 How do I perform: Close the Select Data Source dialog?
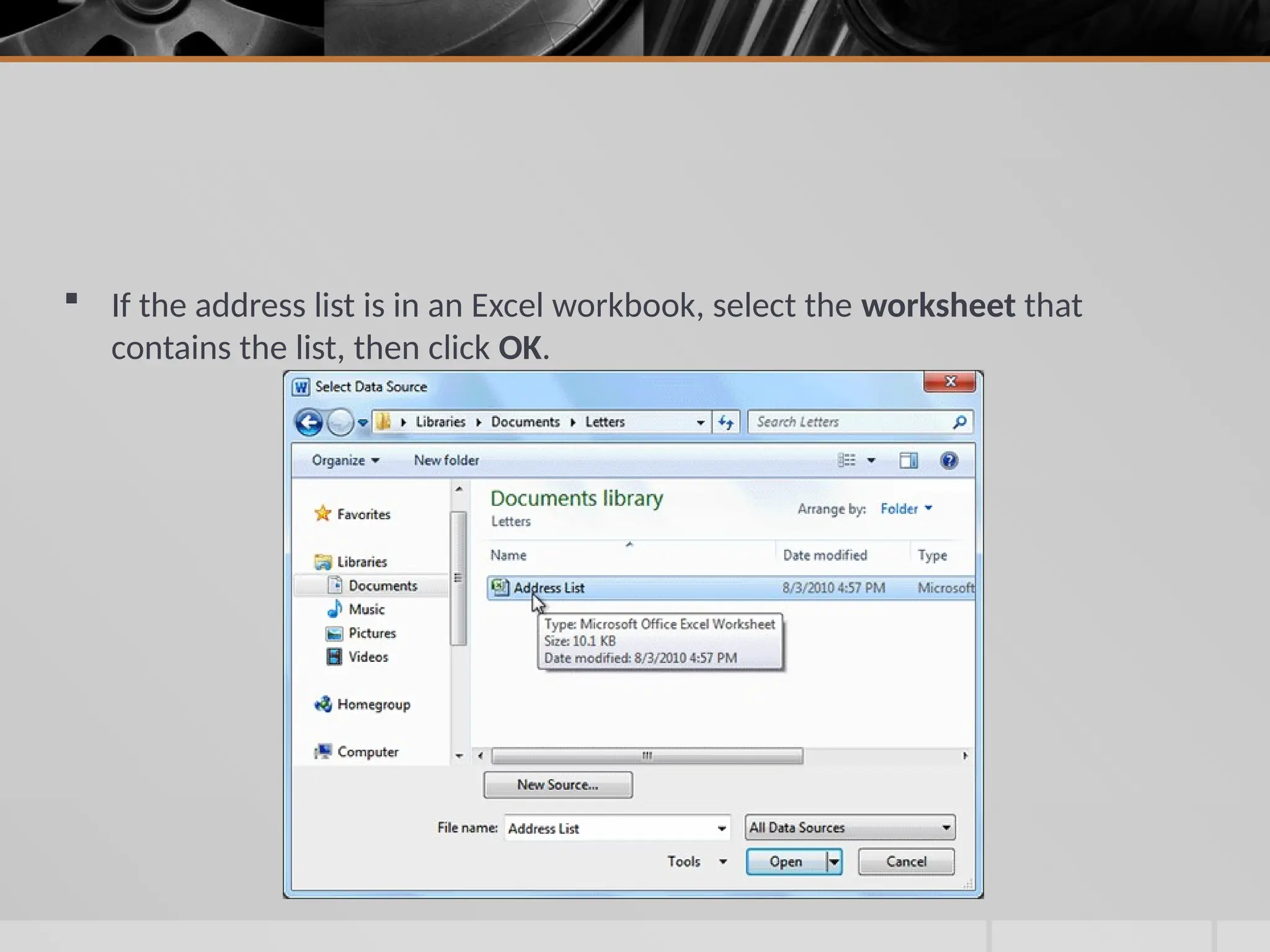pyautogui.click(x=949, y=382)
